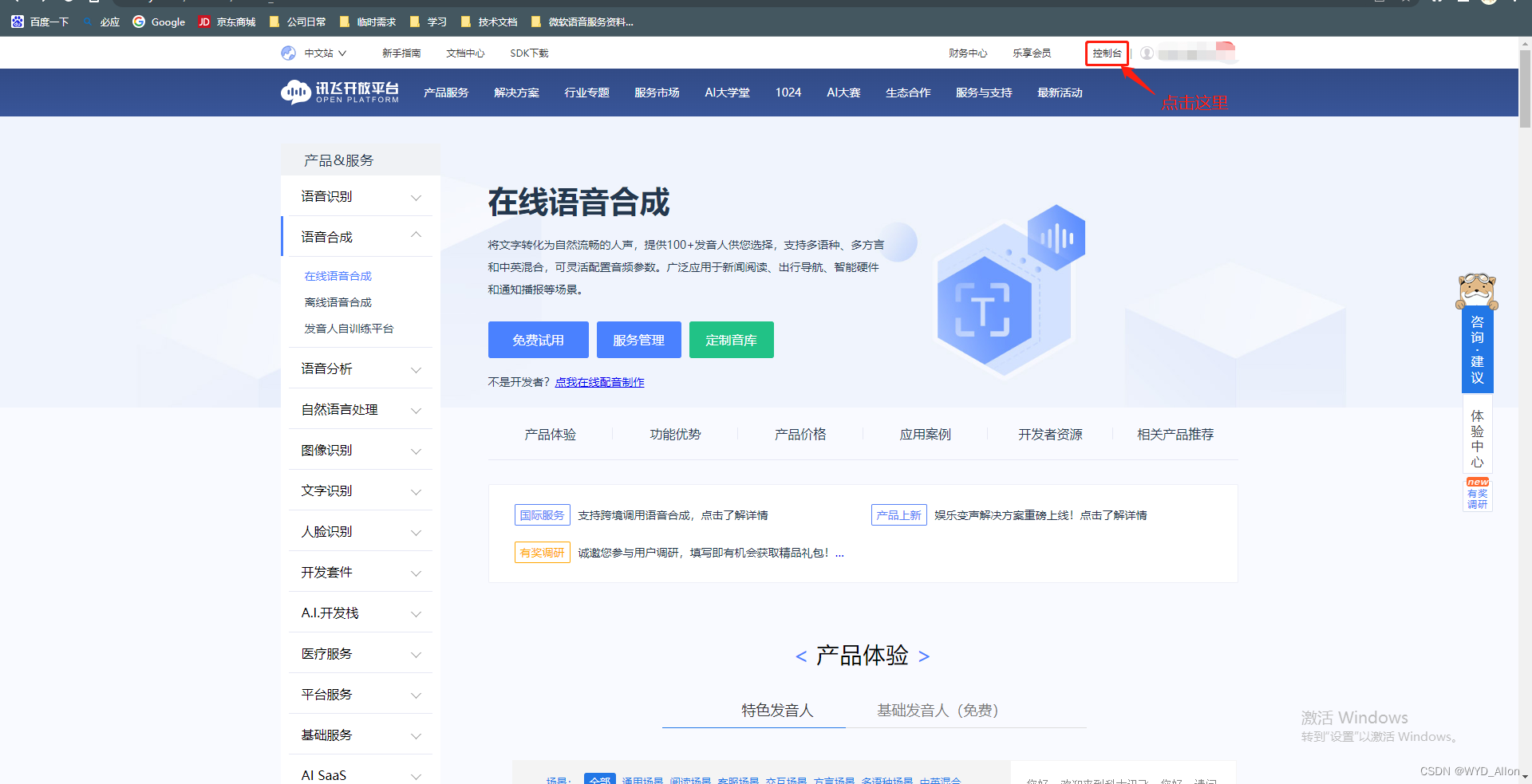Open the 学习 bookmark folder
This screenshot has width=1532, height=784.
[428, 22]
